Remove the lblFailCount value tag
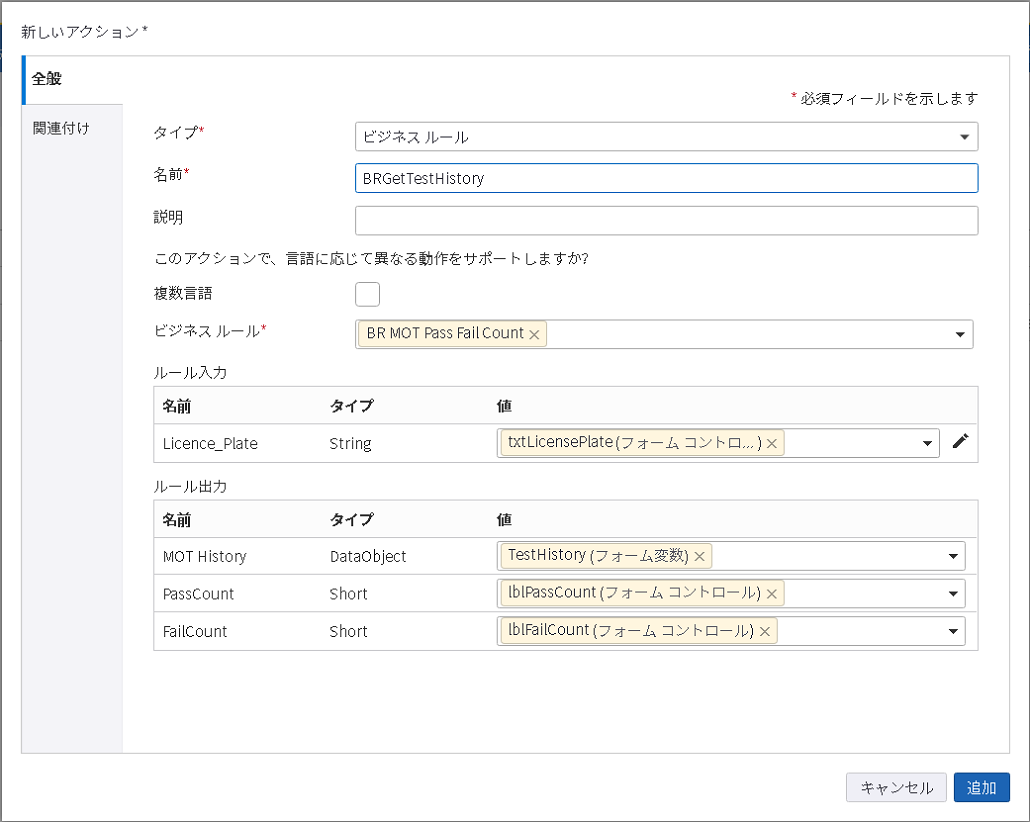Image resolution: width=1030 pixels, height=822 pixels. 764,631
